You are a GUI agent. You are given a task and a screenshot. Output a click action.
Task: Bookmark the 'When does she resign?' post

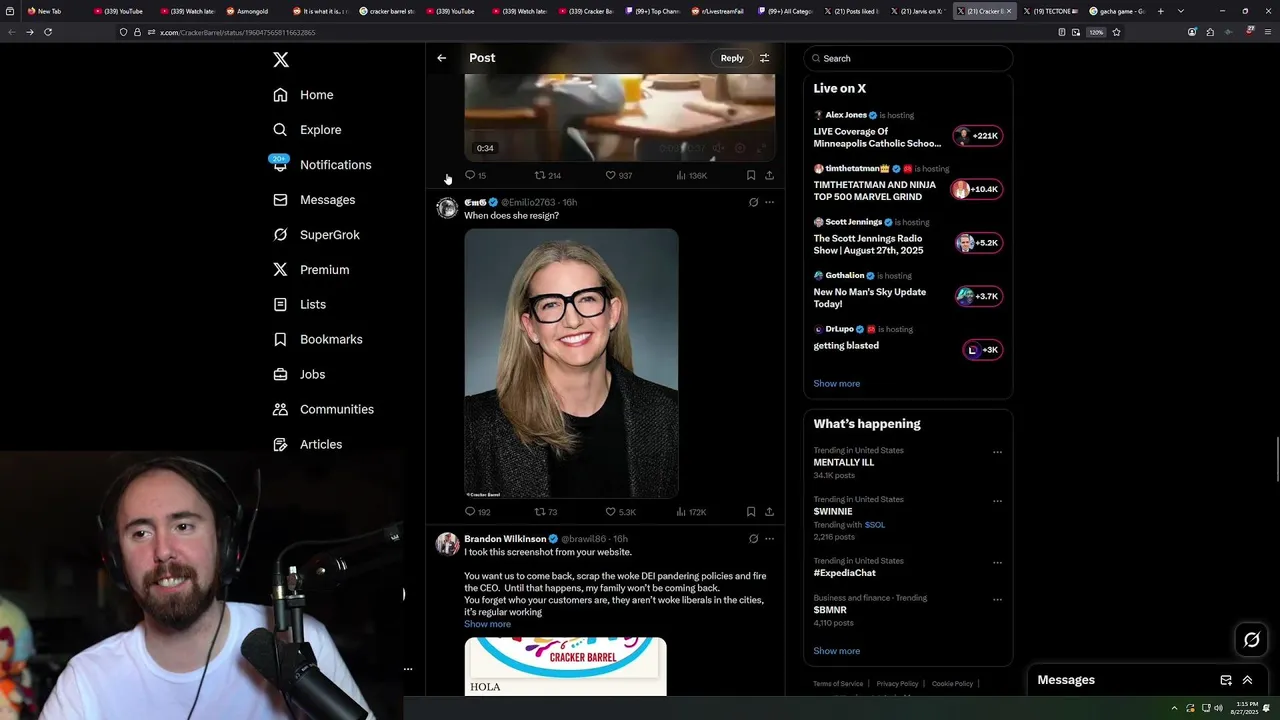[751, 512]
